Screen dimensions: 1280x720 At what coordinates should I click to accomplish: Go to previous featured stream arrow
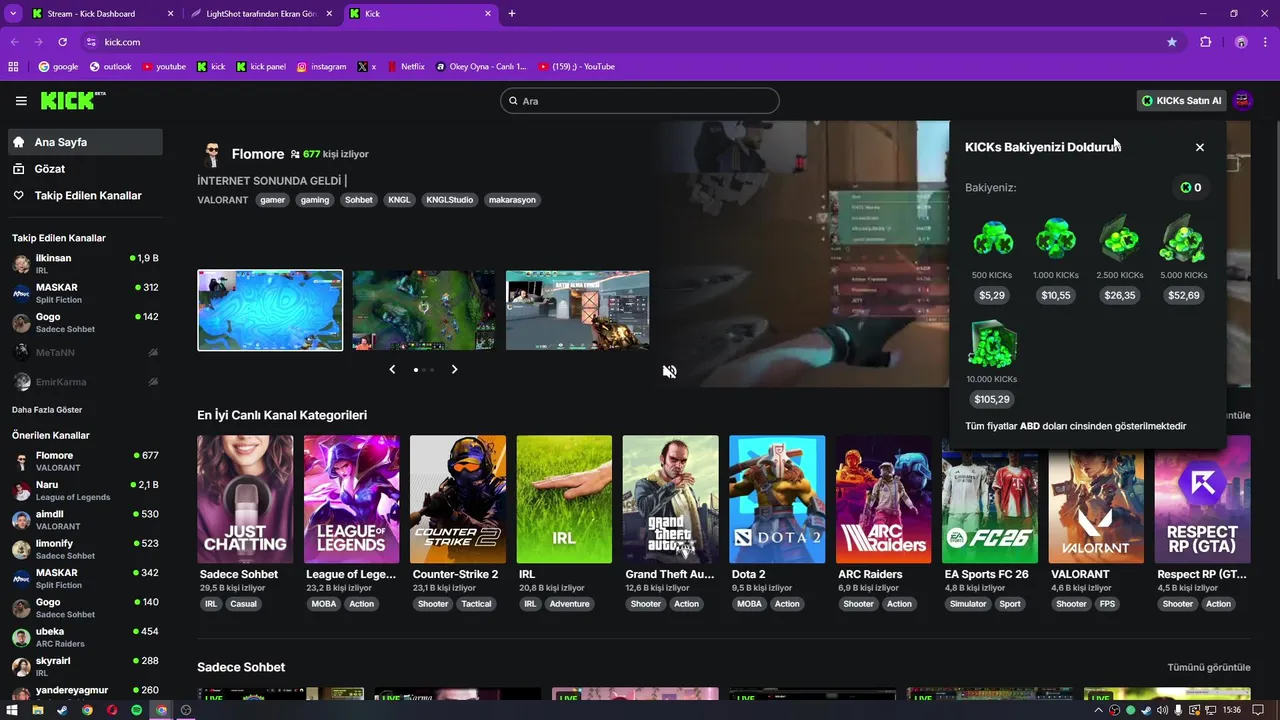point(392,369)
